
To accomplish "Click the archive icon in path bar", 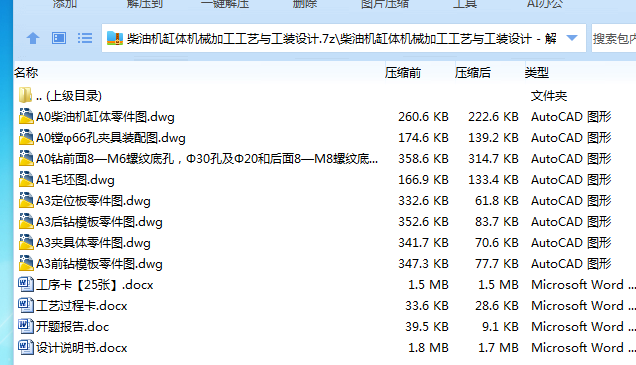I will tap(115, 39).
